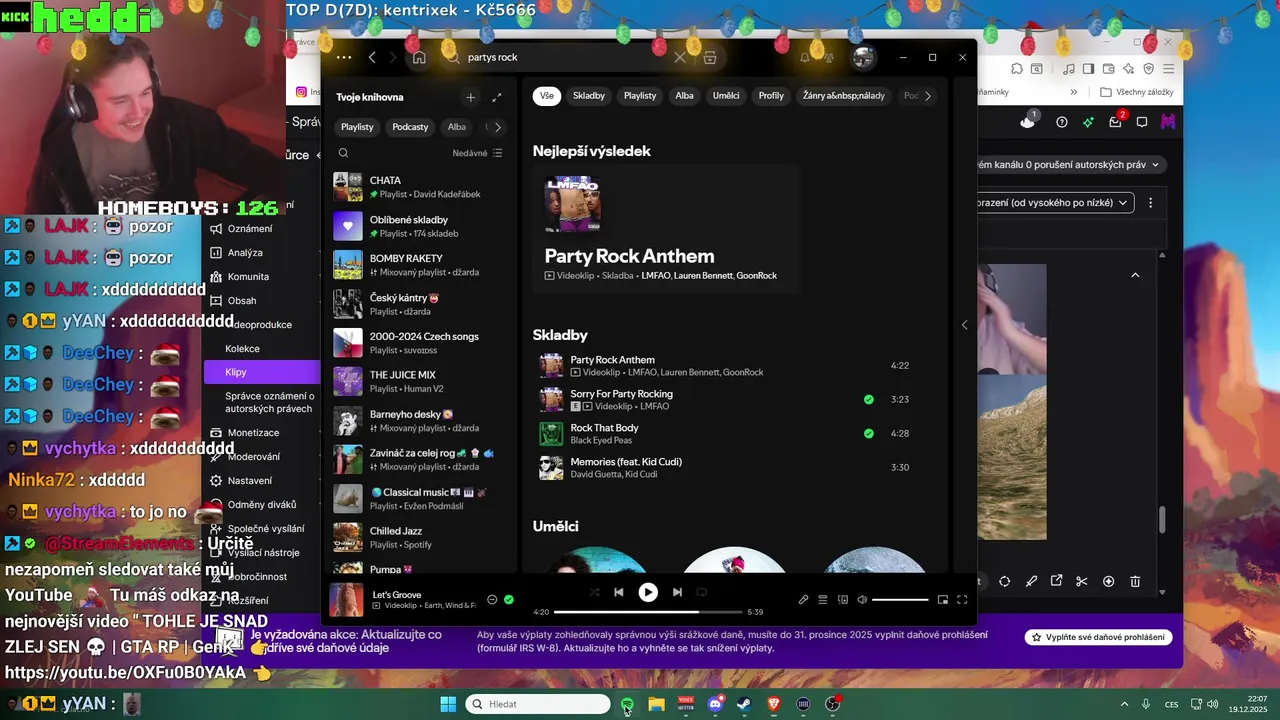Open File Explorer from taskbar
Image resolution: width=1280 pixels, height=720 pixels.
click(x=657, y=704)
